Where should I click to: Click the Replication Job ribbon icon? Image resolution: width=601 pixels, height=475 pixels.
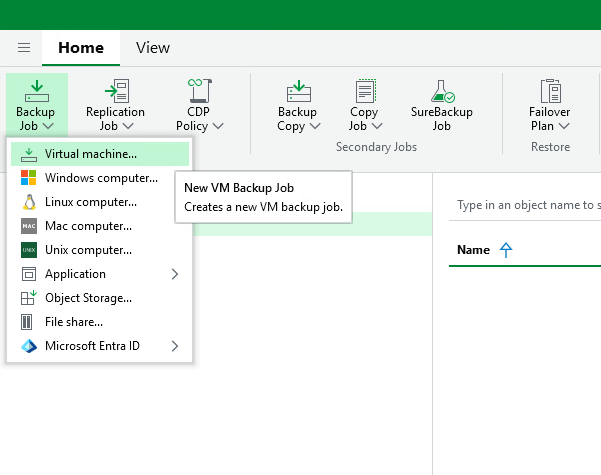click(x=117, y=91)
